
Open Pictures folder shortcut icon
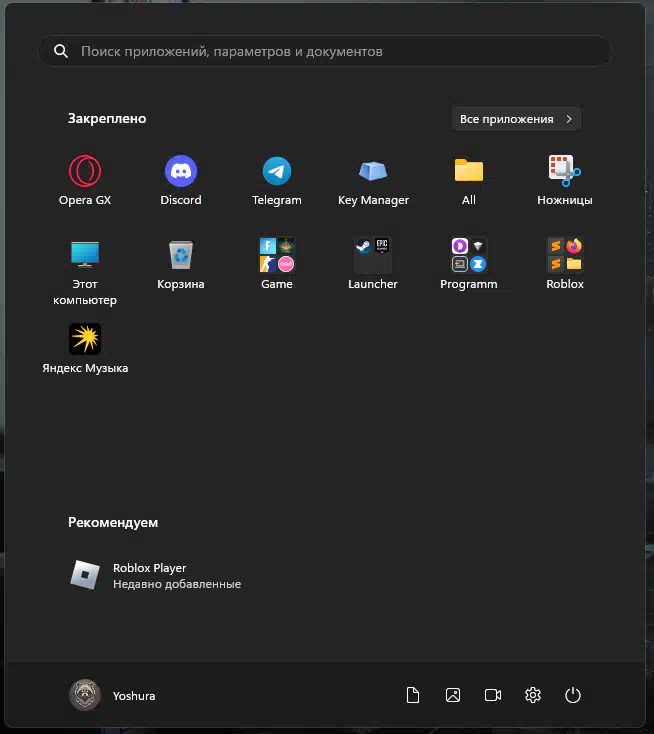pos(453,695)
